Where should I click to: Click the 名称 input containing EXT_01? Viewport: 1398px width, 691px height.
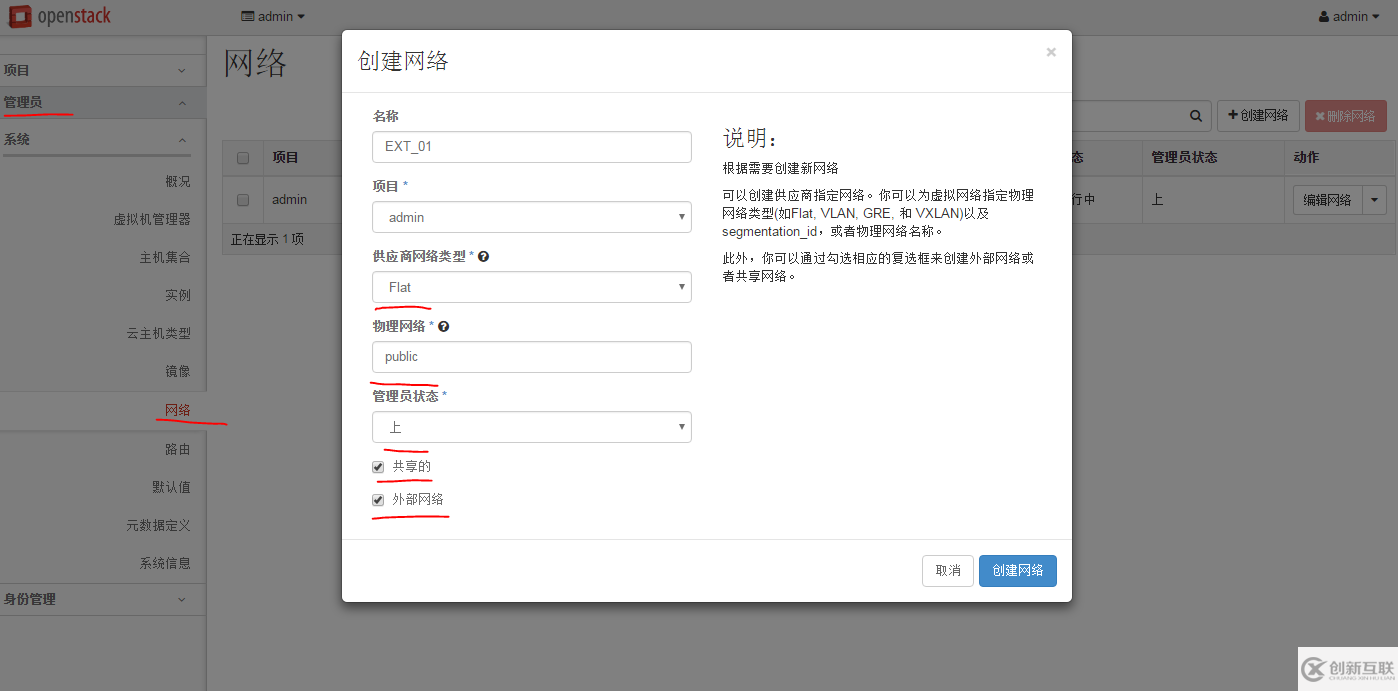coord(532,147)
